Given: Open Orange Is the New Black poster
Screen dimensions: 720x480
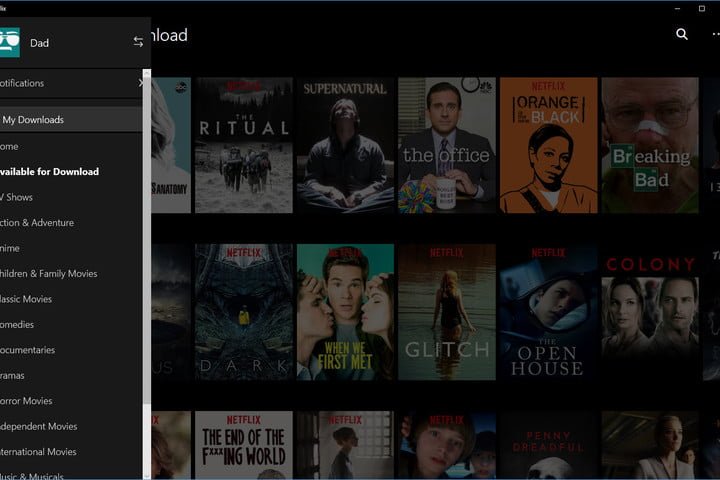Looking at the screenshot, I should tap(549, 145).
